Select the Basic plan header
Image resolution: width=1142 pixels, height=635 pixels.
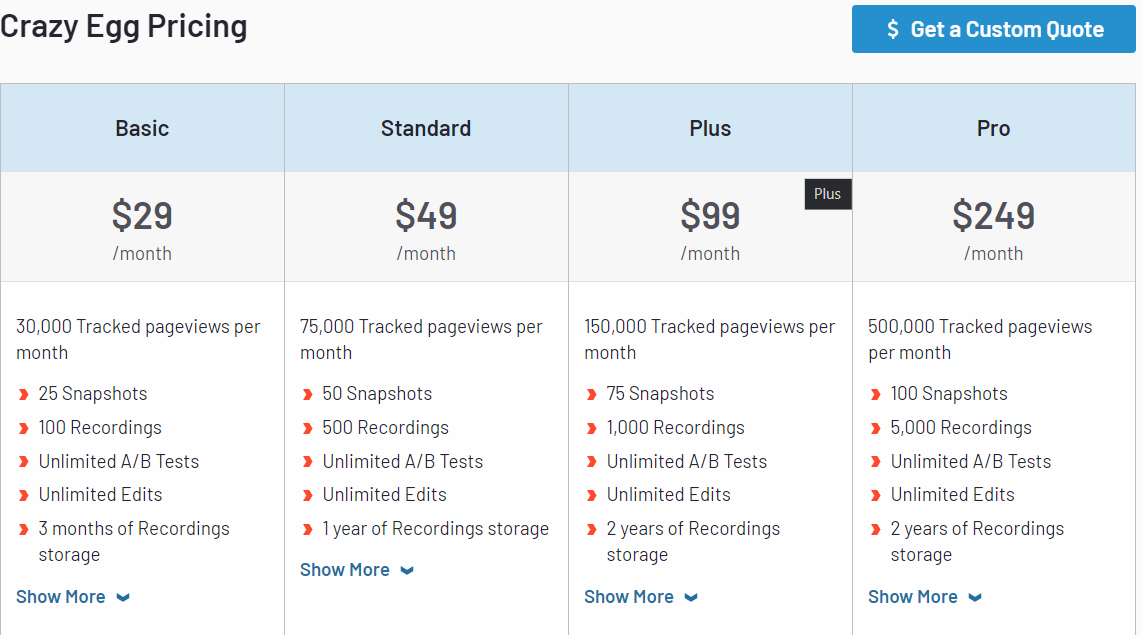coord(142,128)
